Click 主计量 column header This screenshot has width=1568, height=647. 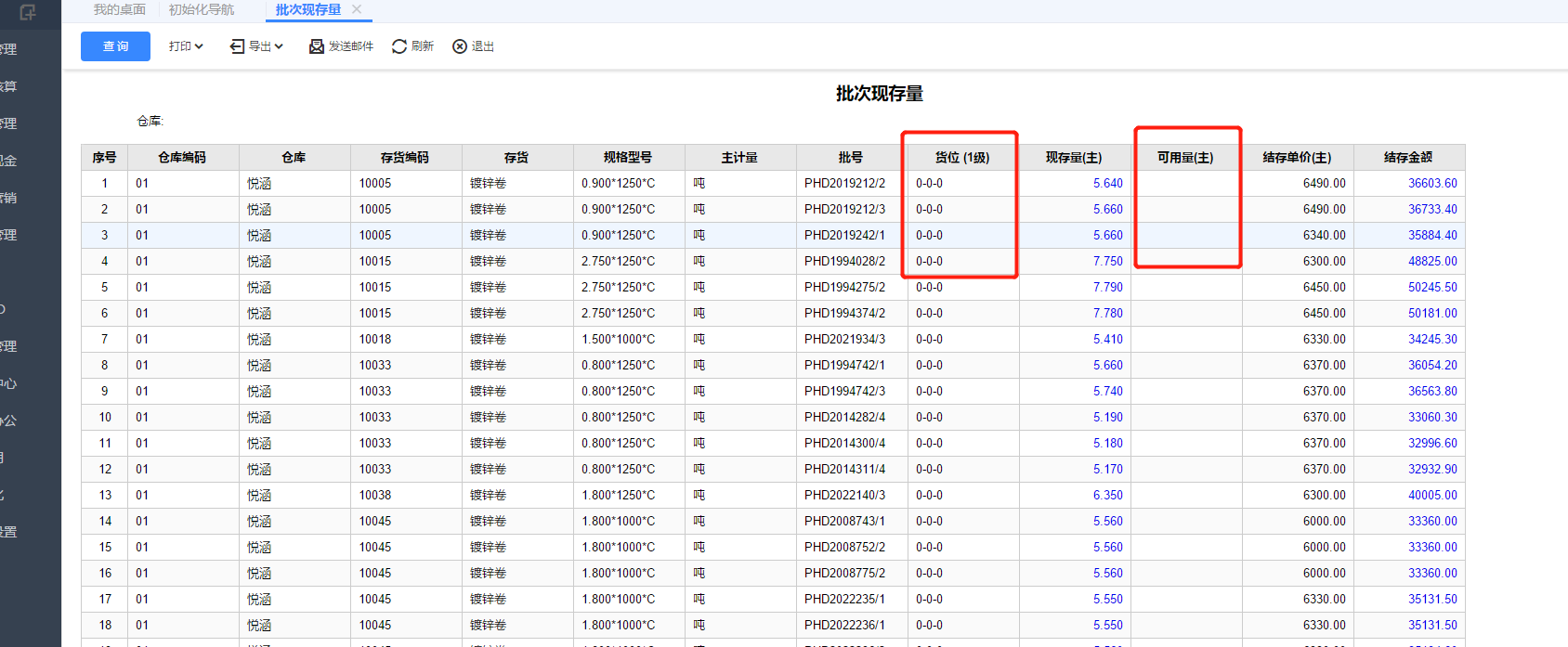(740, 158)
